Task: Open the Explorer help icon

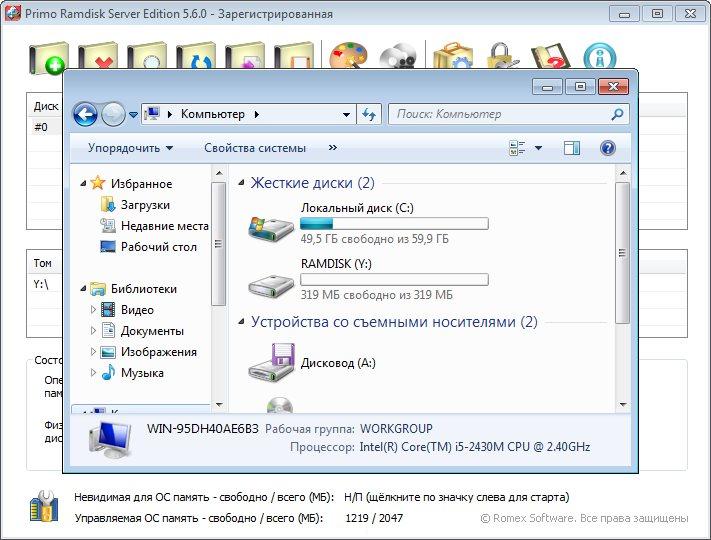Action: (x=607, y=148)
